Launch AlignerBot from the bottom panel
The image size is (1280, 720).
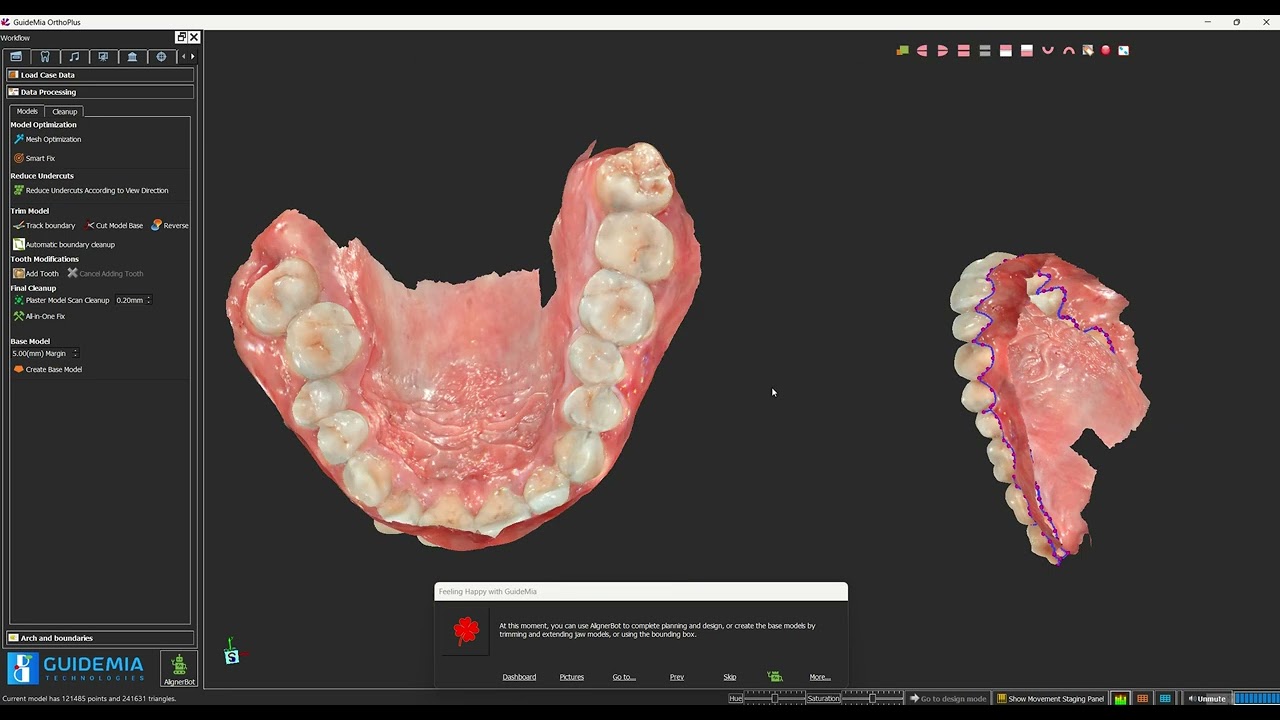pos(179,669)
